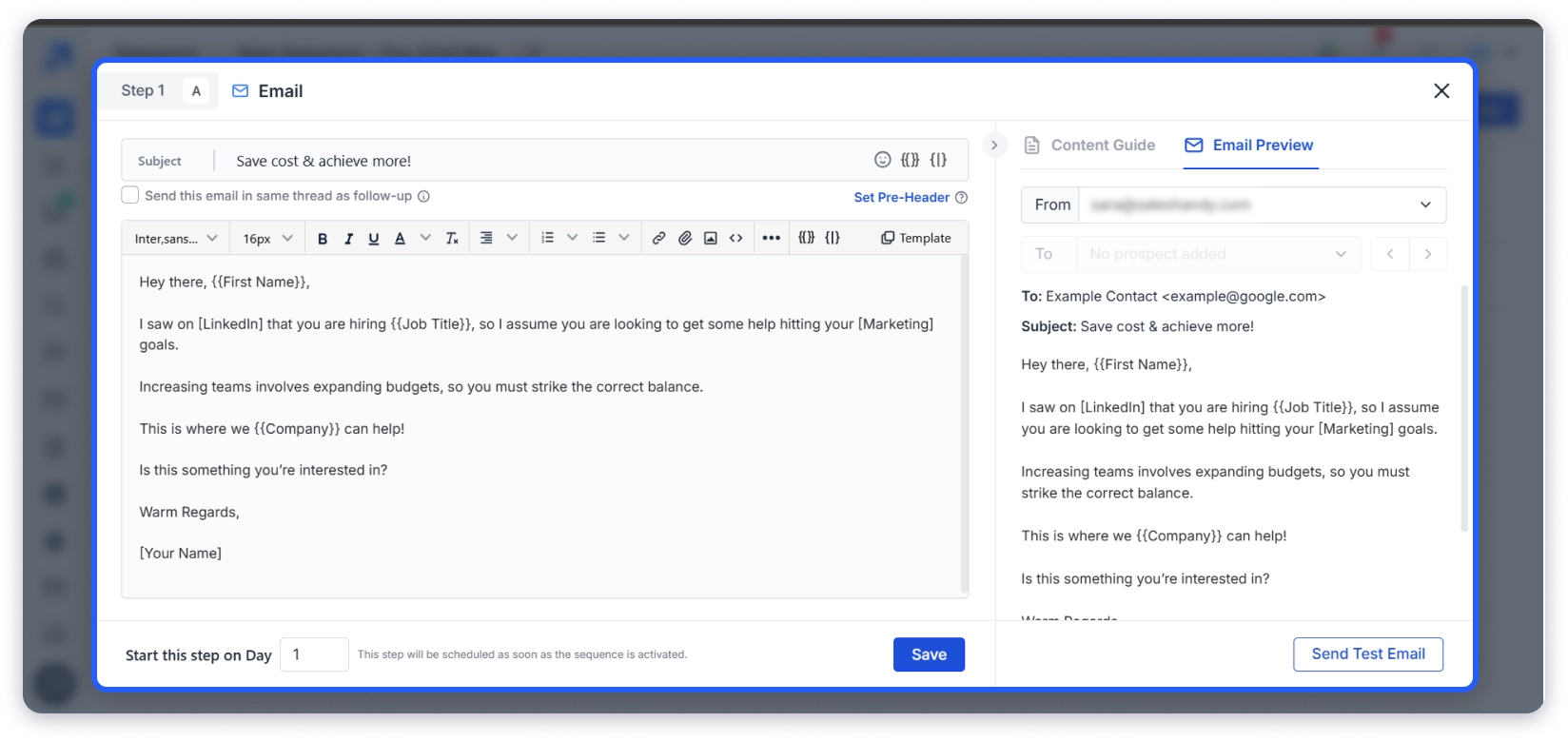Image resolution: width=1568 pixels, height=741 pixels.
Task: Click the Send Test Email button
Action: [x=1367, y=654]
